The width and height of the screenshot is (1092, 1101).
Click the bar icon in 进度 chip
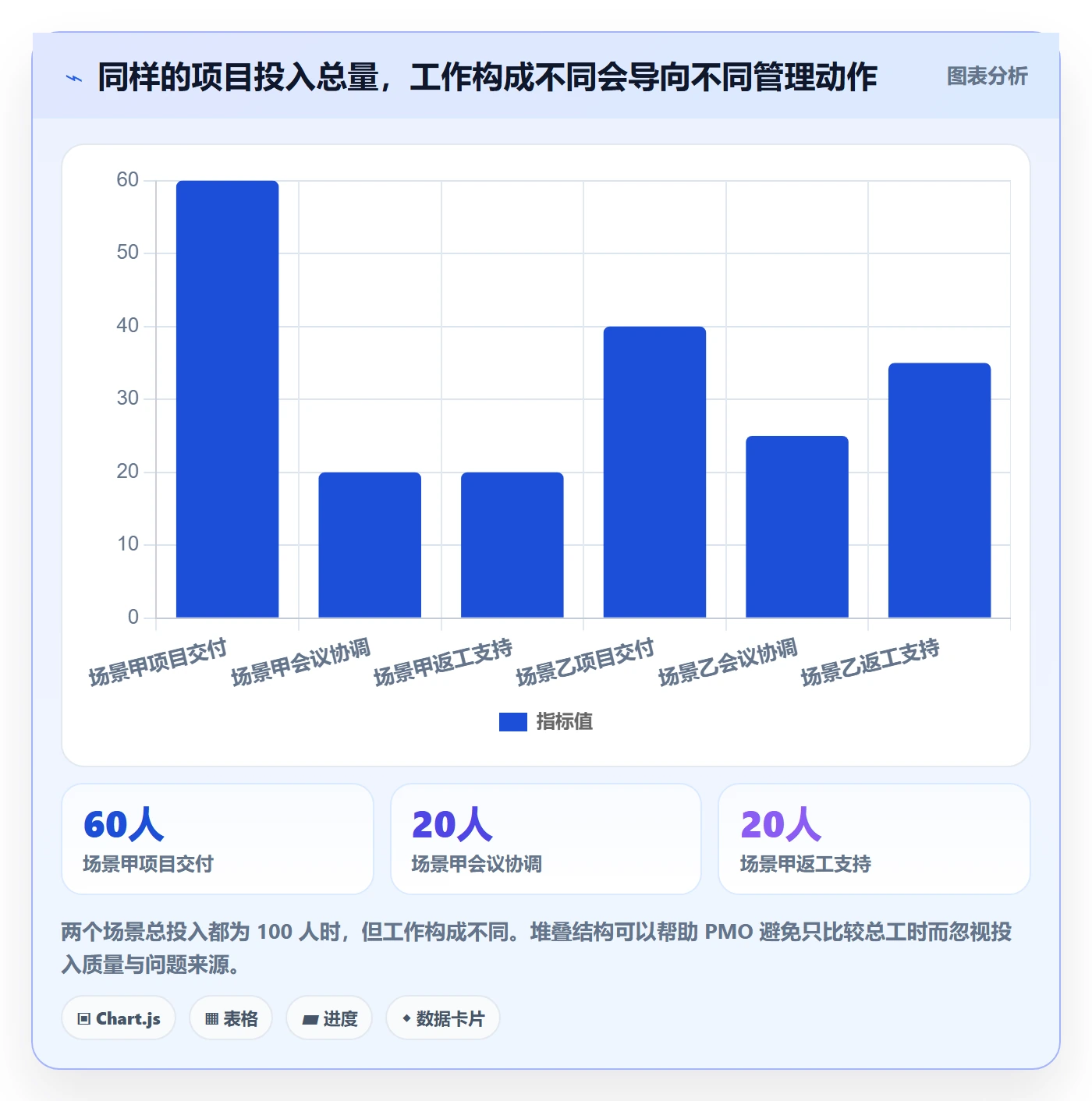coord(310,1019)
